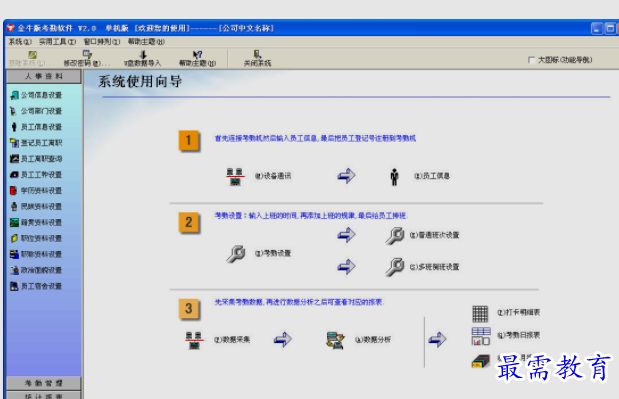This screenshot has height=399, width=619.
Task: Open 民族资料设置 in the sidebar
Action: (36, 206)
